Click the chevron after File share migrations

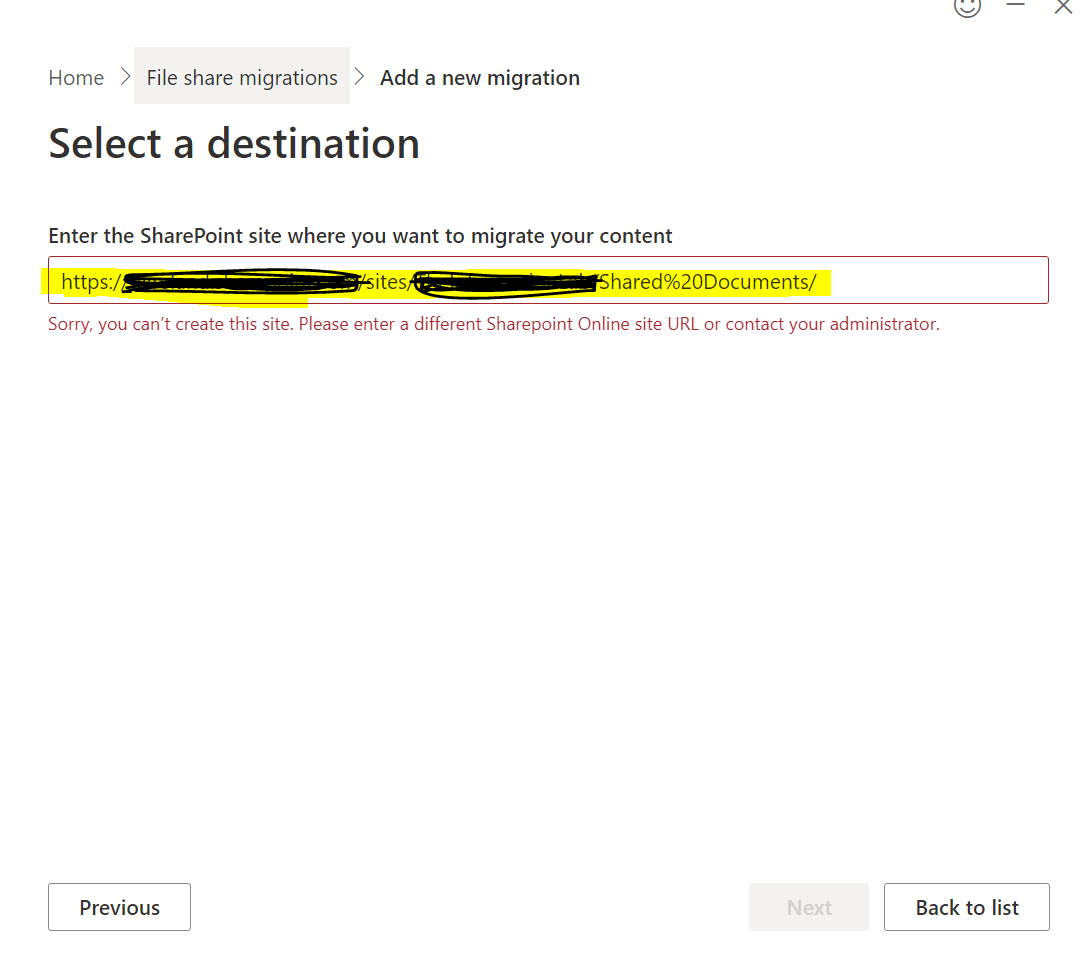click(359, 75)
